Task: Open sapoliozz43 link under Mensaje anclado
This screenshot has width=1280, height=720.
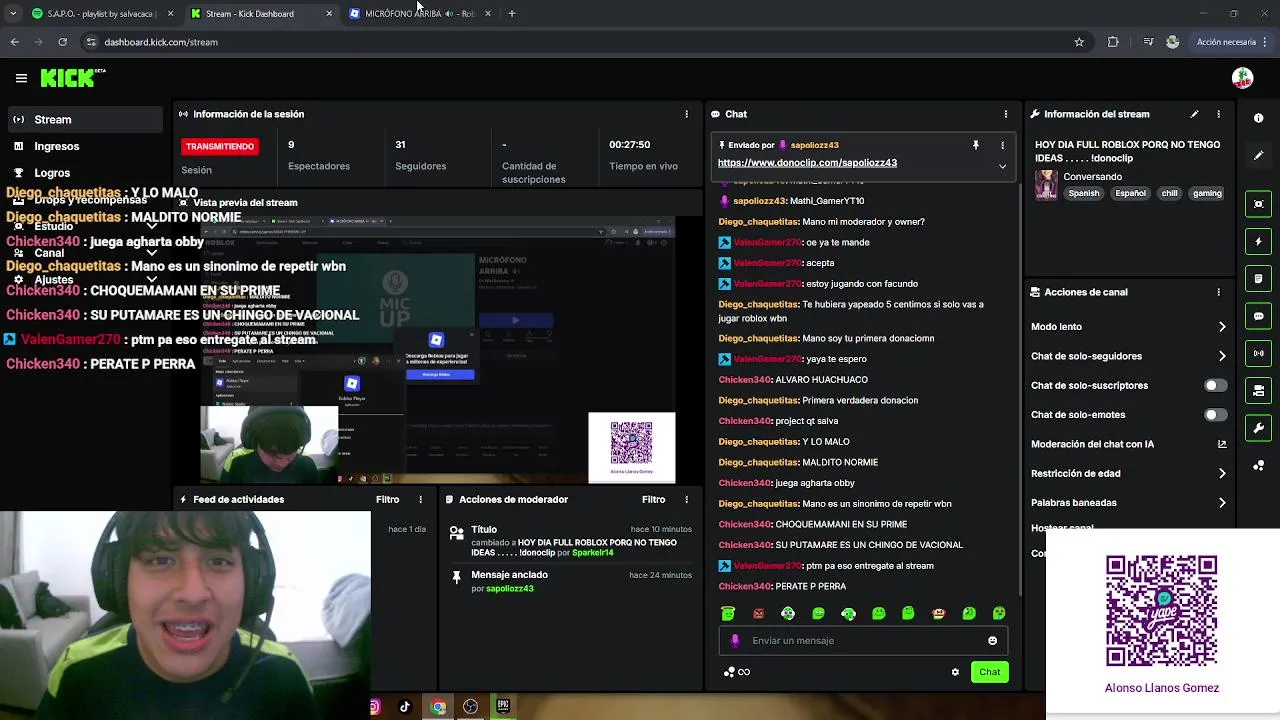Action: (510, 588)
